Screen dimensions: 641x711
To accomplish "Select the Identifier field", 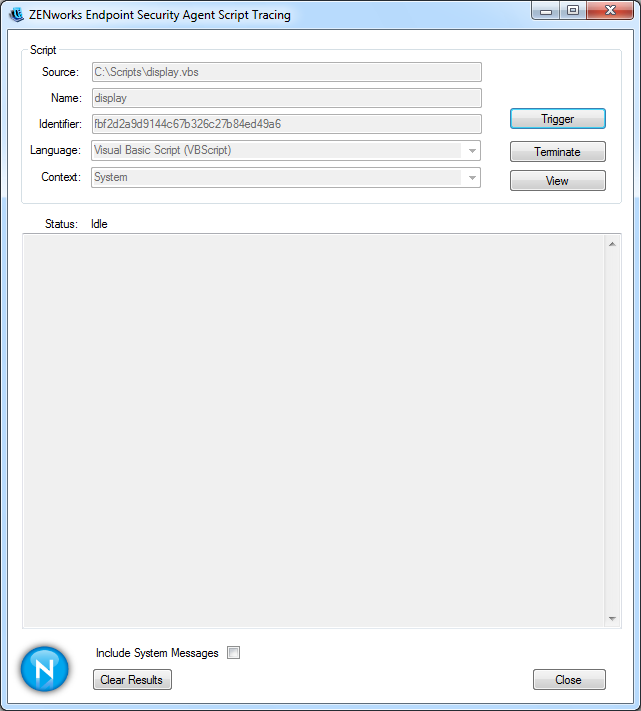I will click(287, 124).
